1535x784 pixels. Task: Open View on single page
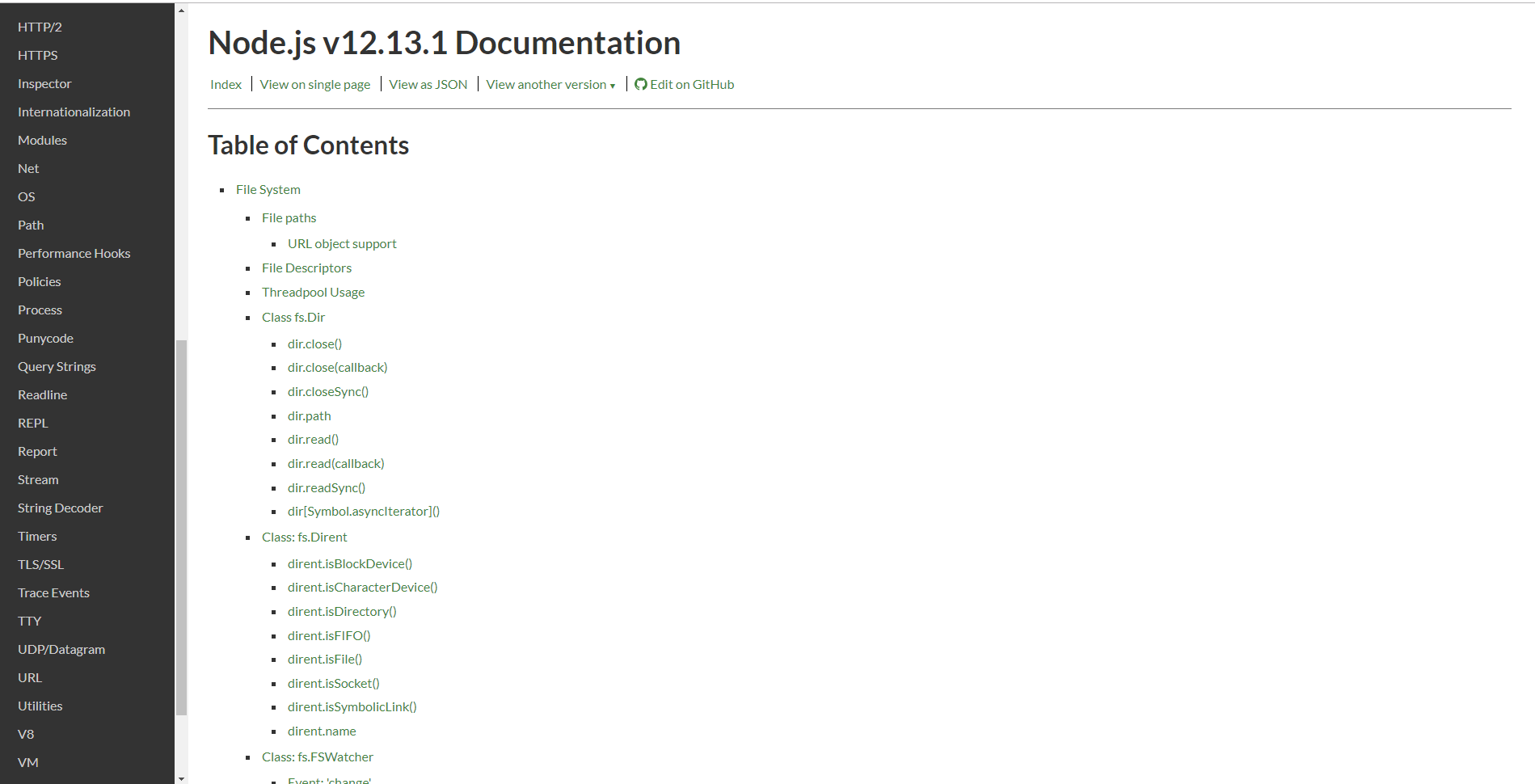(x=314, y=85)
